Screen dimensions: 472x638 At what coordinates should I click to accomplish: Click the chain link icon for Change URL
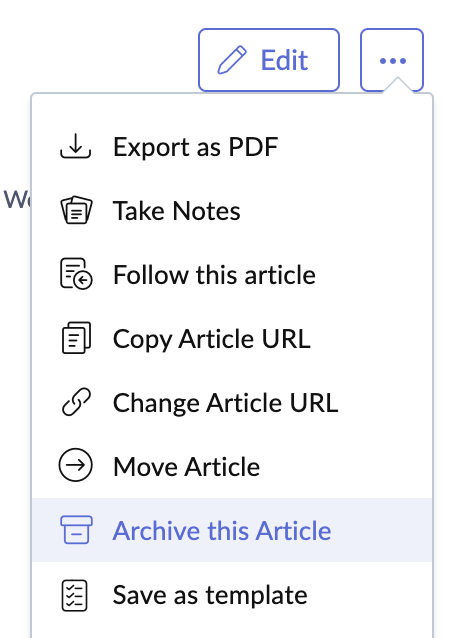click(x=76, y=402)
